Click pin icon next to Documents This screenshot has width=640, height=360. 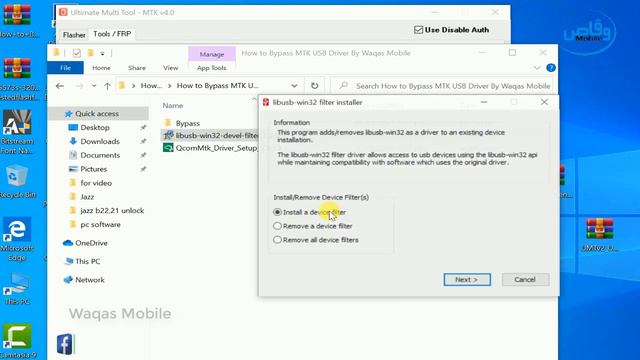[143, 155]
